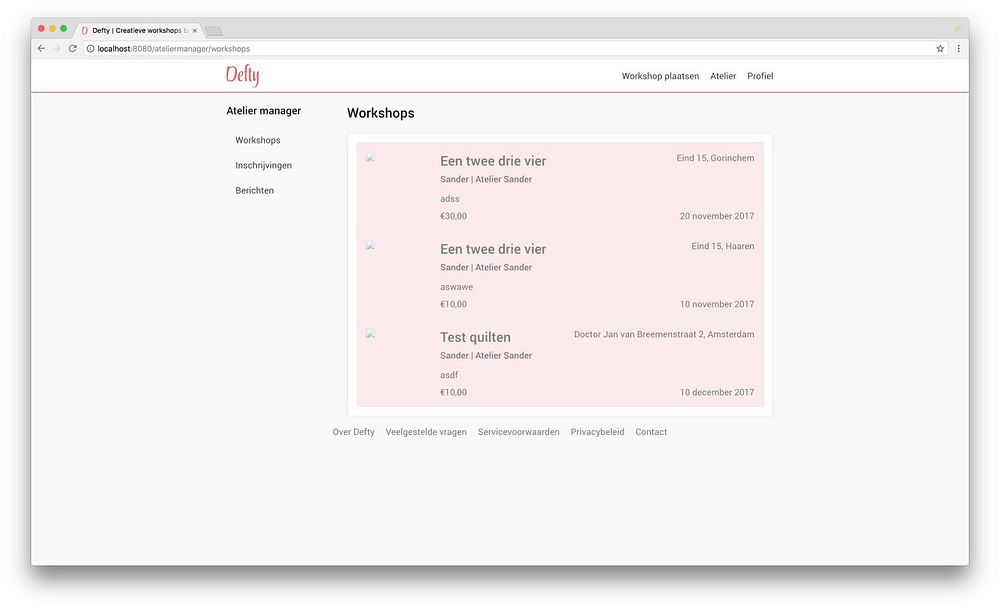Click the 'Eind 15, Haaren' address

tap(723, 246)
